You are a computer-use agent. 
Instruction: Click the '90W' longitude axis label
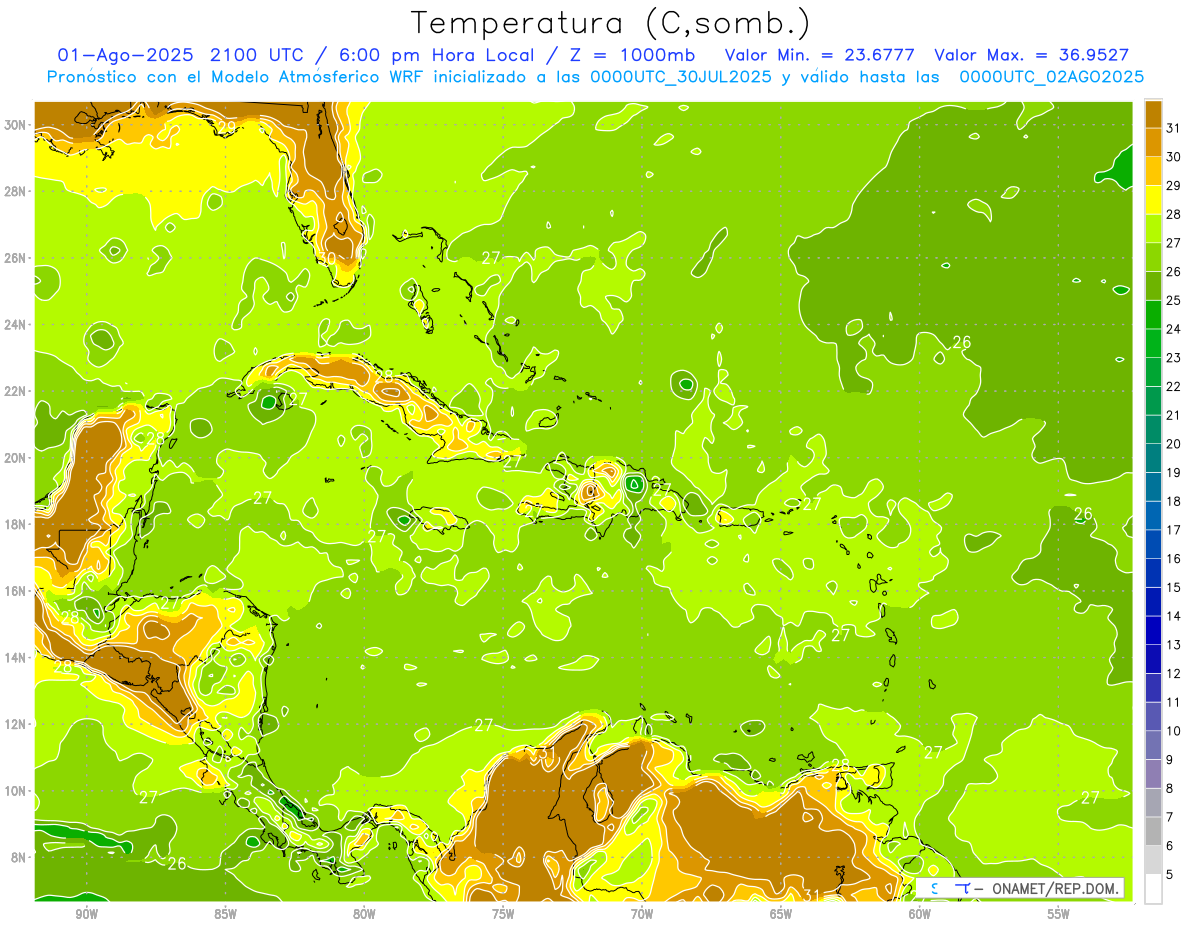point(86,914)
